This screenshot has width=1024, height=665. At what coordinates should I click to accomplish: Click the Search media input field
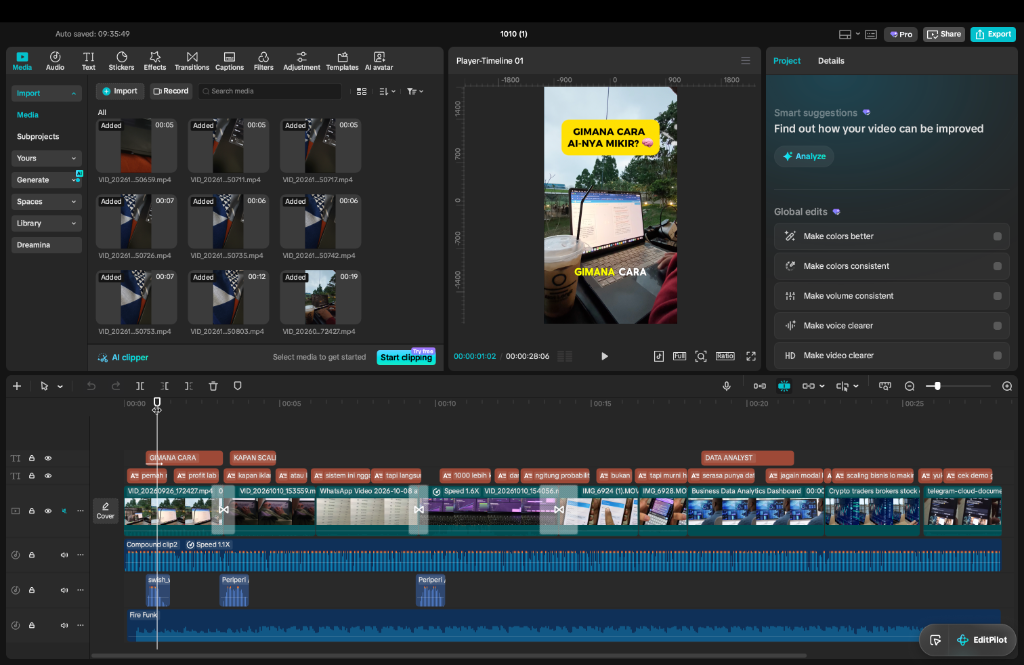pos(270,91)
